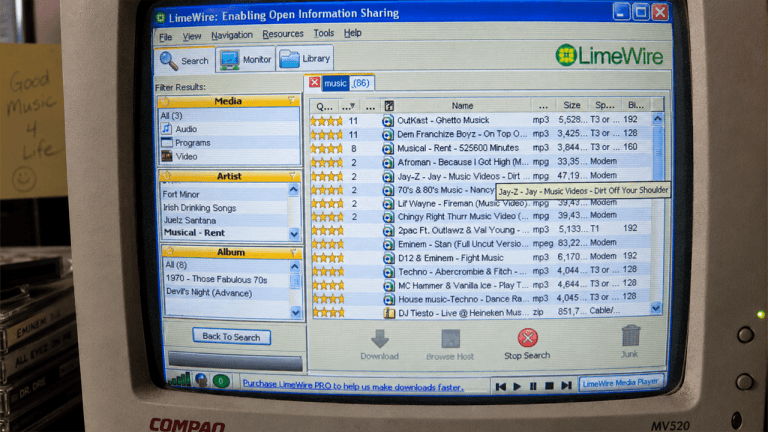Open the Navigation menu
768x432 pixels.
(x=232, y=35)
